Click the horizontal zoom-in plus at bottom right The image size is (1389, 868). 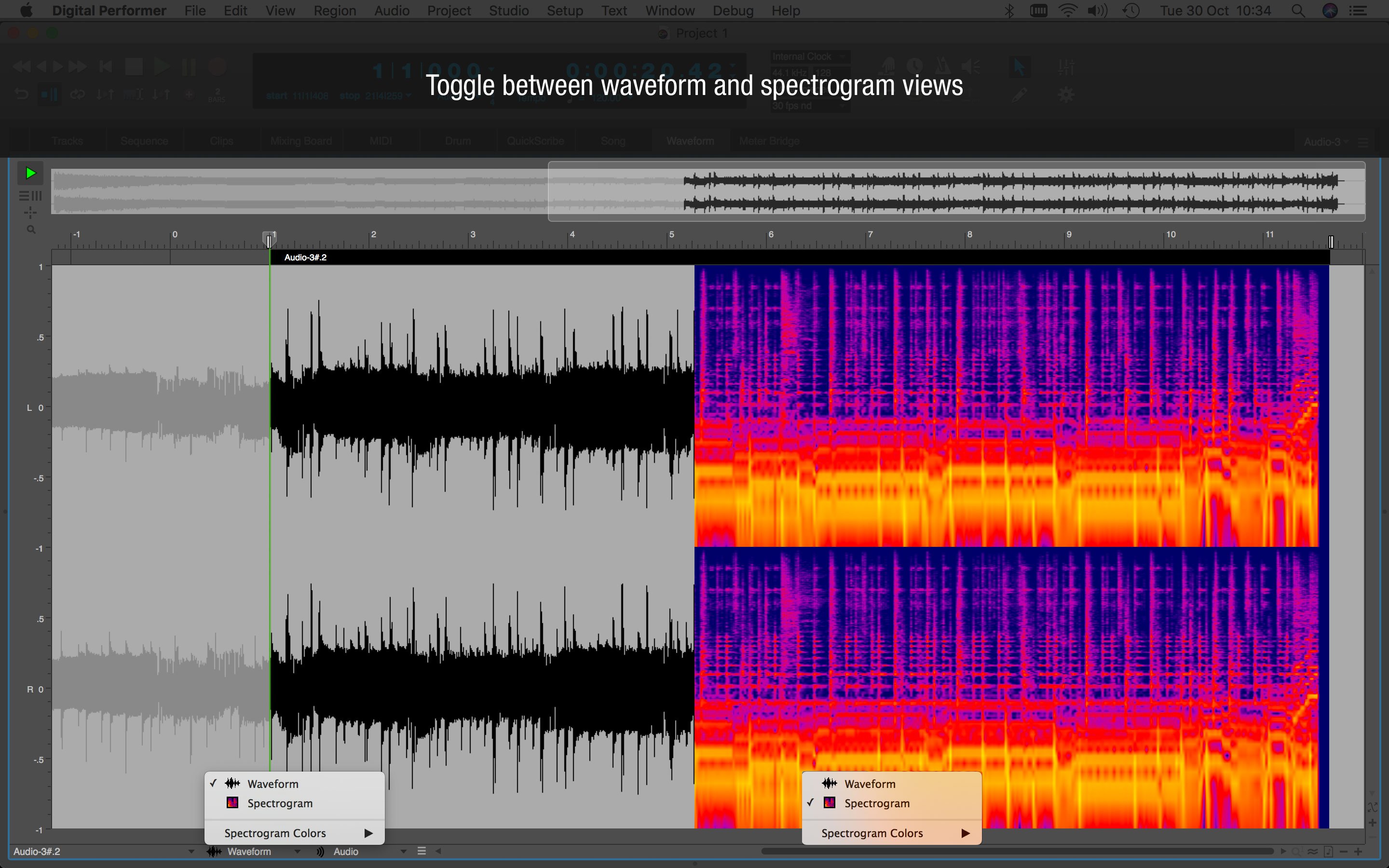[1358, 851]
